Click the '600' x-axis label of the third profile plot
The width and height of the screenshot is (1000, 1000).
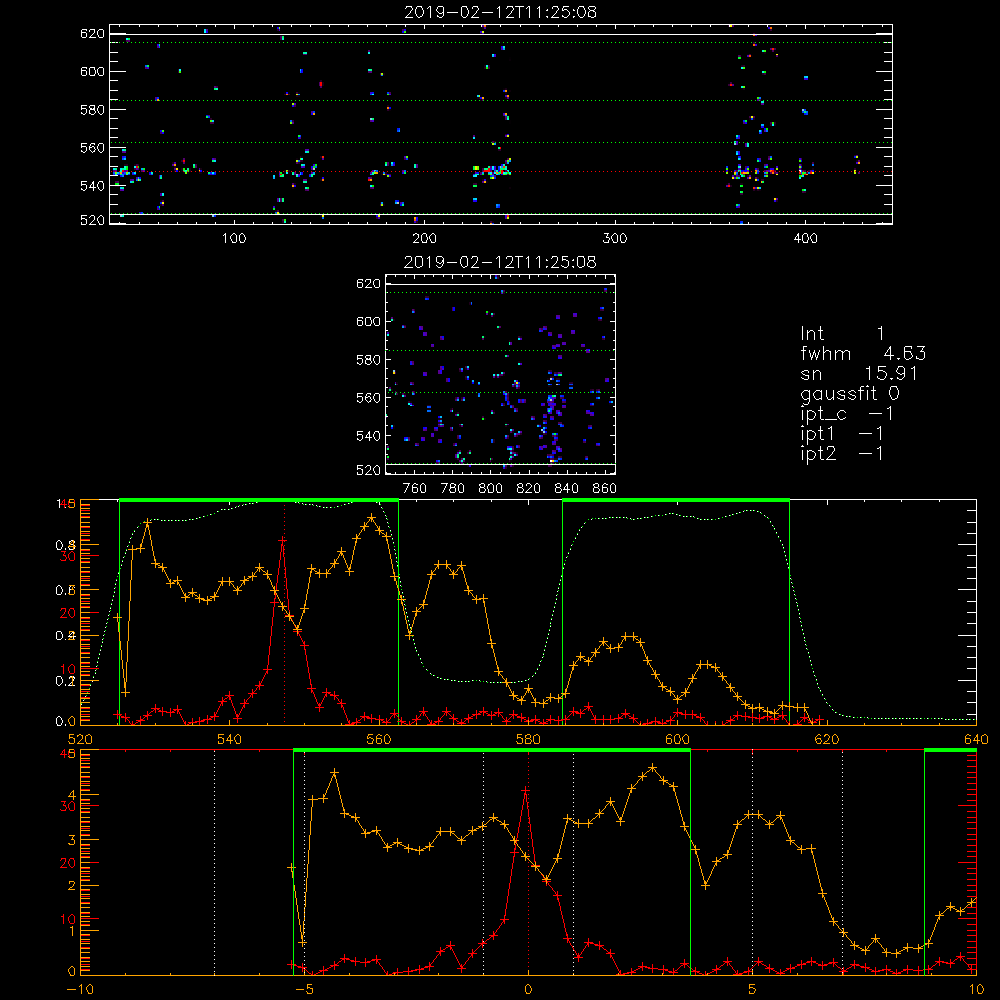[x=677, y=739]
